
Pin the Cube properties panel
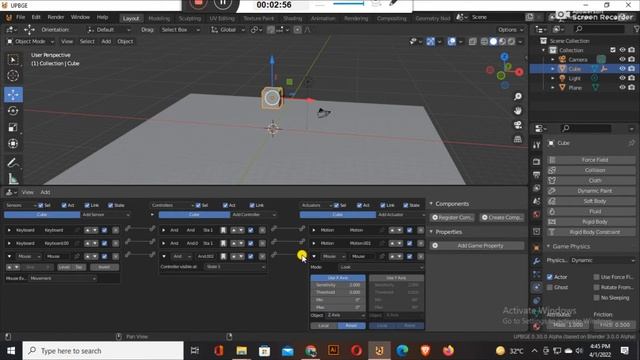pos(631,143)
